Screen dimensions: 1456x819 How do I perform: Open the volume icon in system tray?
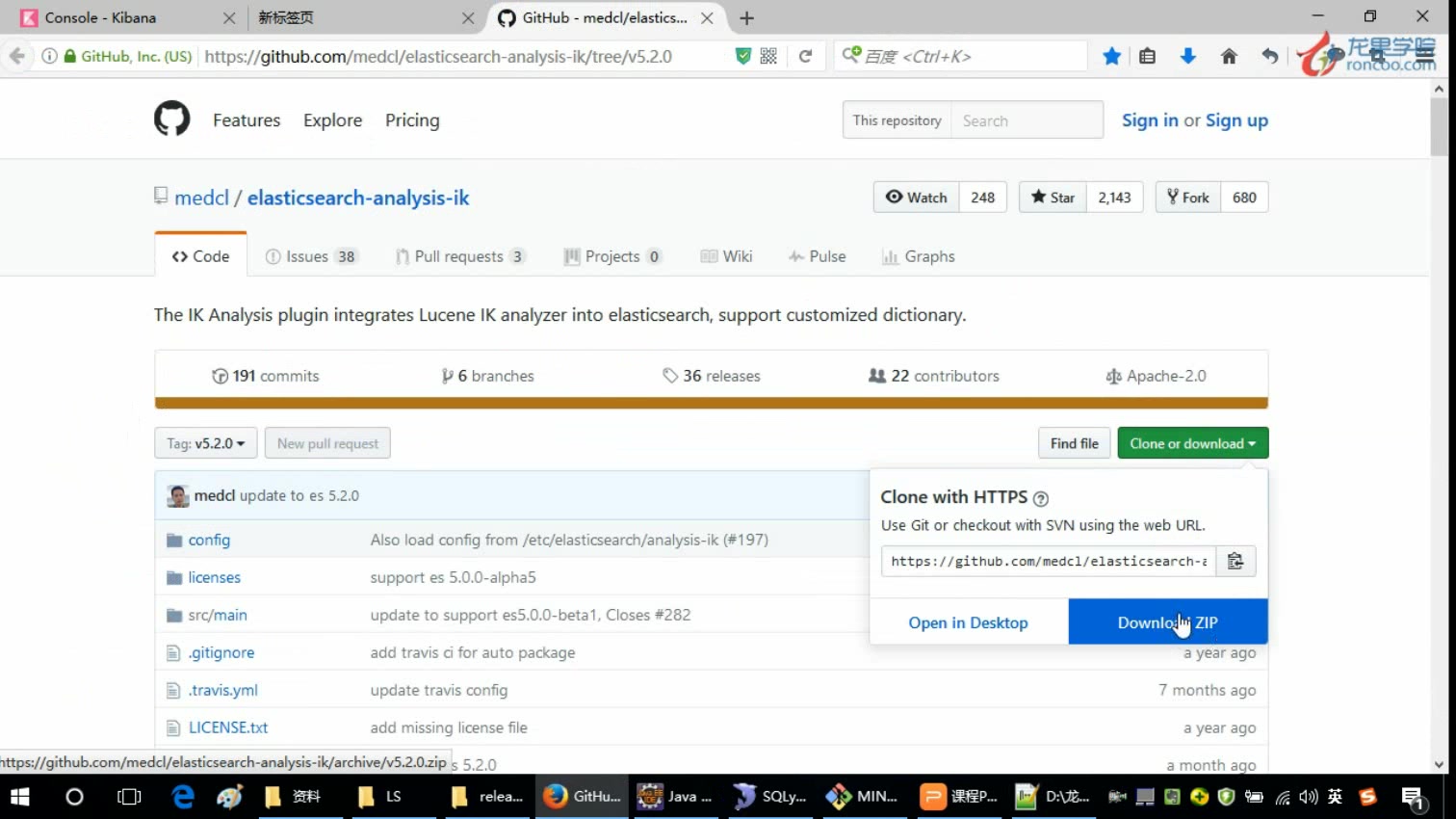(x=1308, y=797)
